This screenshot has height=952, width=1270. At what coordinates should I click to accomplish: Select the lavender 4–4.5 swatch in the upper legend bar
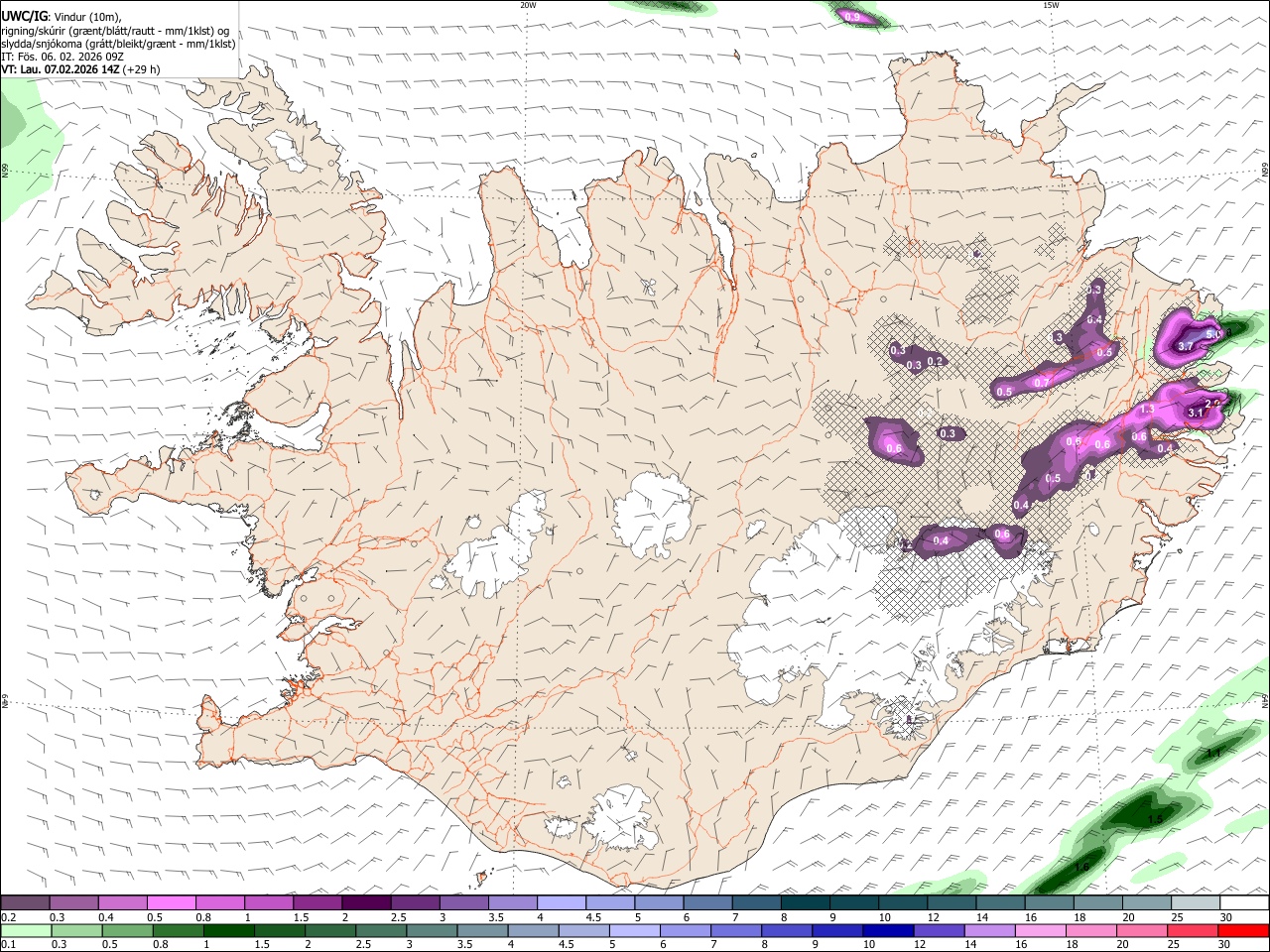(x=562, y=902)
